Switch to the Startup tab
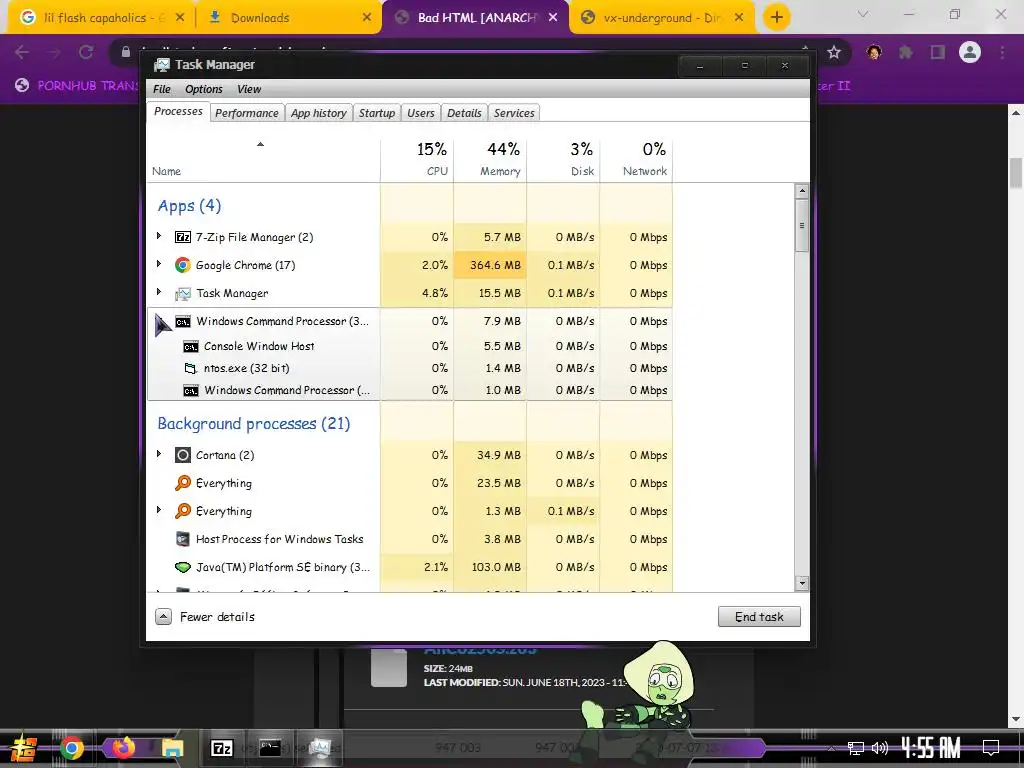Screen dimensions: 1024x768 tap(377, 113)
